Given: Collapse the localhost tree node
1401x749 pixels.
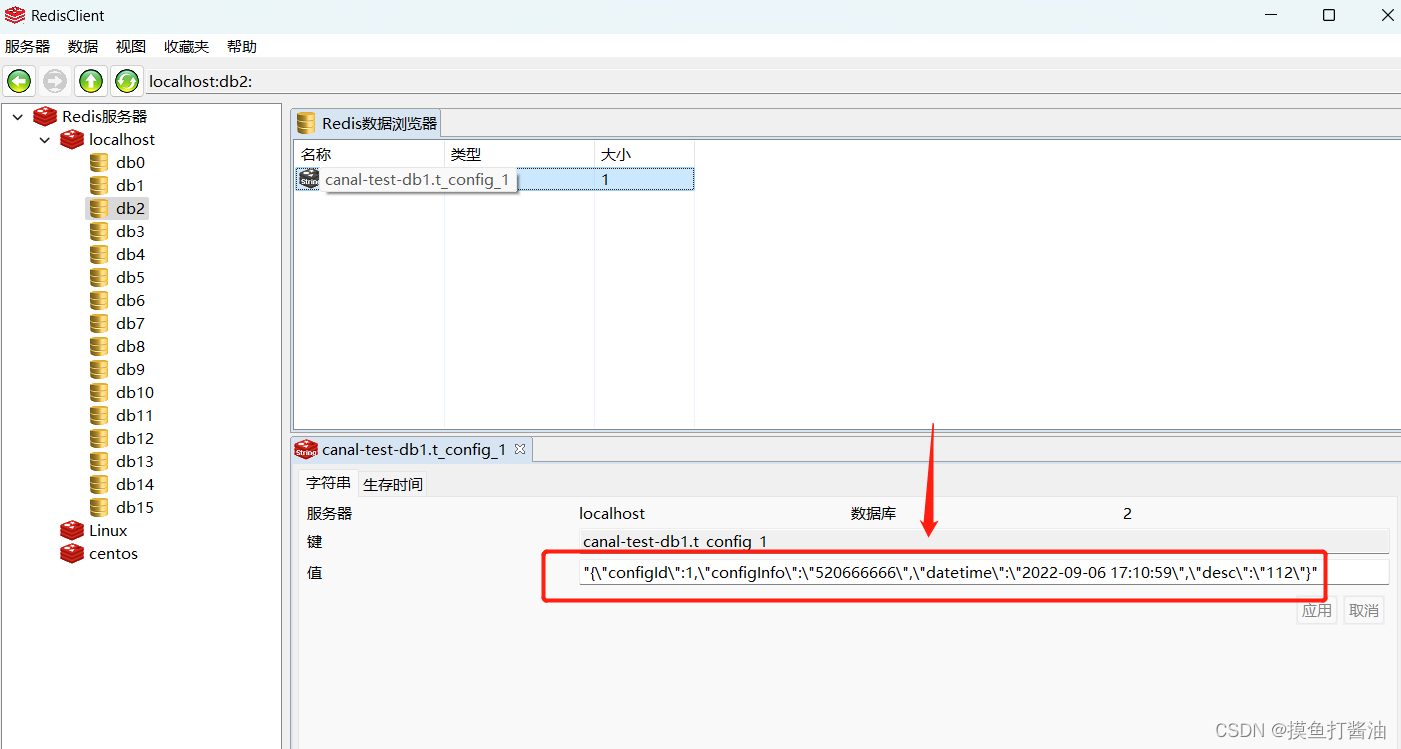Looking at the screenshot, I should coord(45,140).
